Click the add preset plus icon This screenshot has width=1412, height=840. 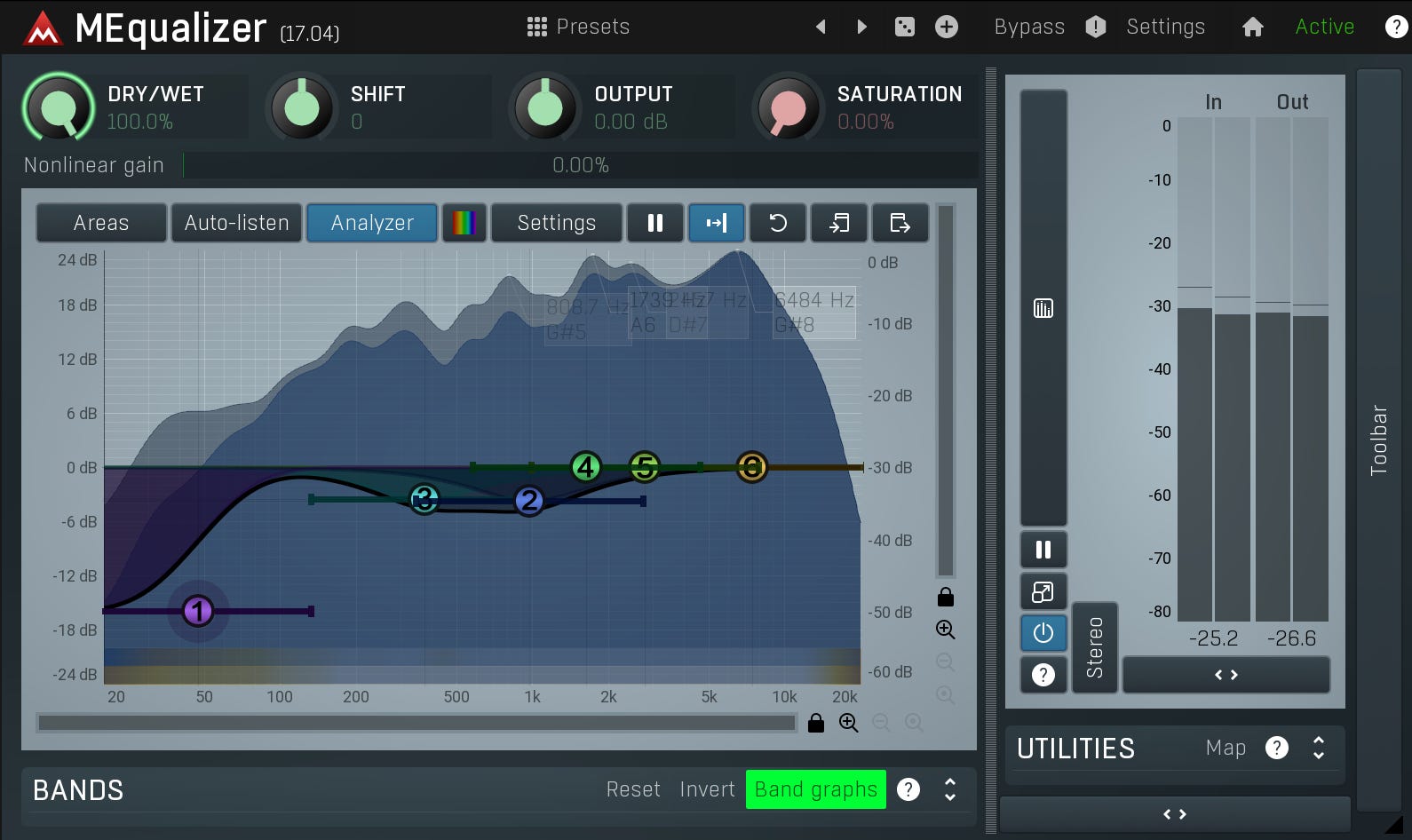tap(947, 27)
